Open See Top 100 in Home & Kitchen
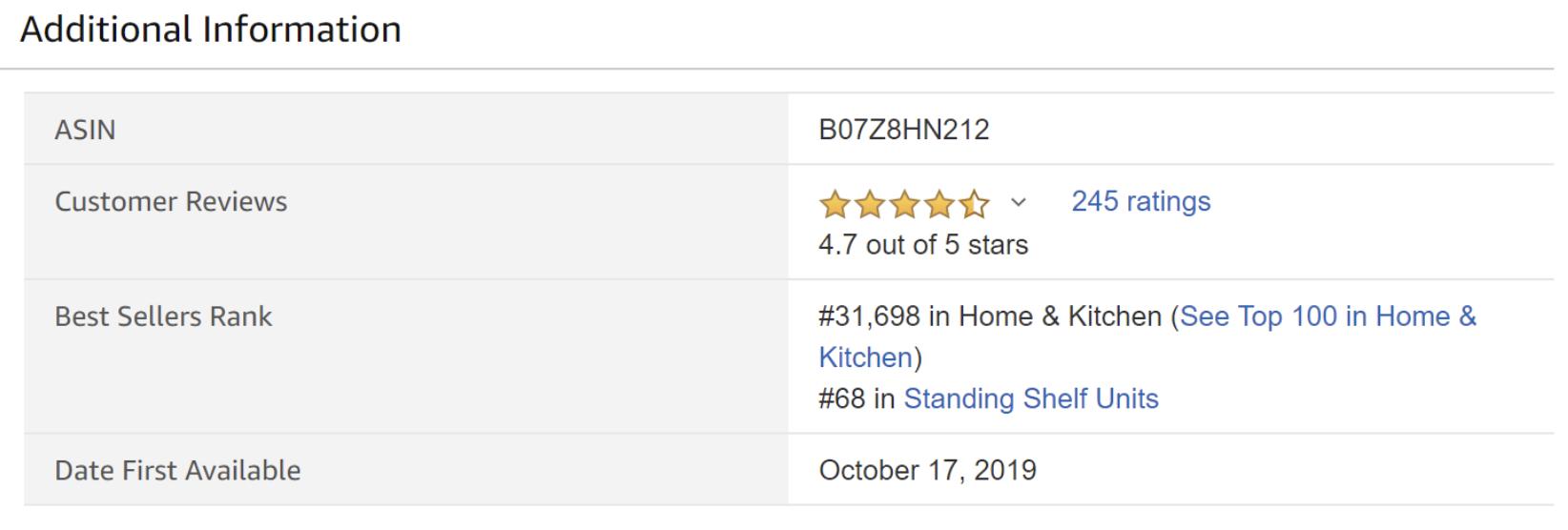 (x=1327, y=316)
